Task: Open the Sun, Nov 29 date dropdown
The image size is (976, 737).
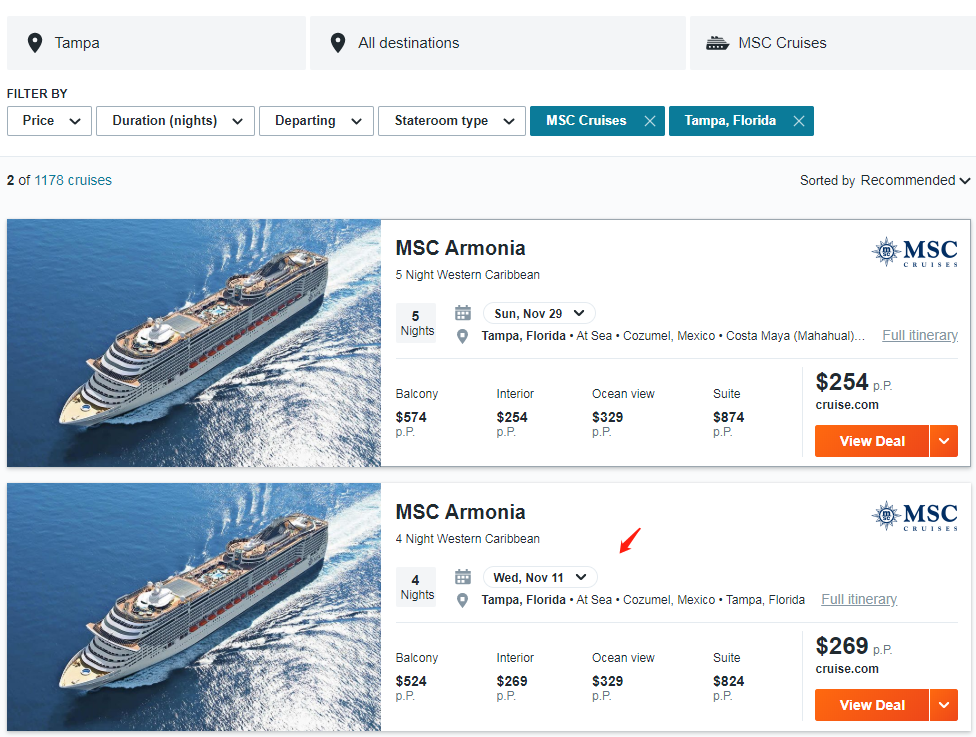Action: click(x=539, y=313)
